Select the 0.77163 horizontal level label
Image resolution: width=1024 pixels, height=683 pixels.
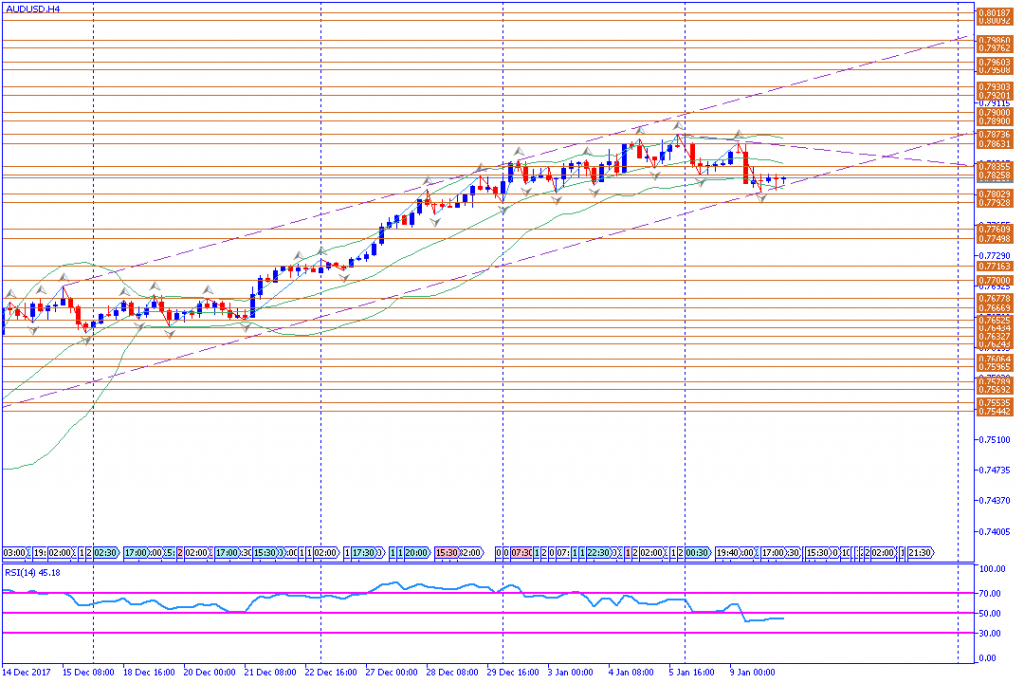[992, 267]
